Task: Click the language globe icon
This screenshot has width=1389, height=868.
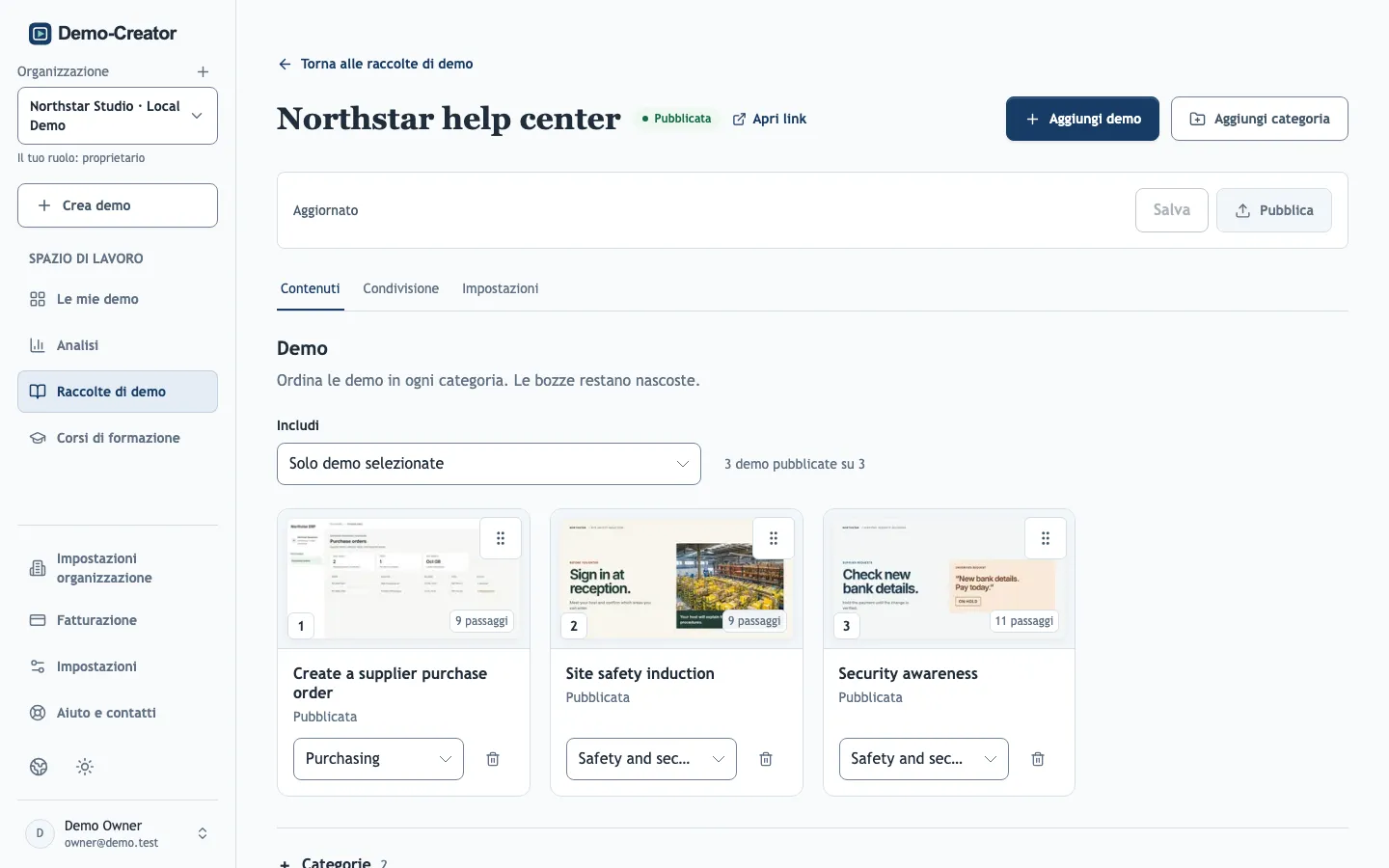Action: (x=39, y=767)
